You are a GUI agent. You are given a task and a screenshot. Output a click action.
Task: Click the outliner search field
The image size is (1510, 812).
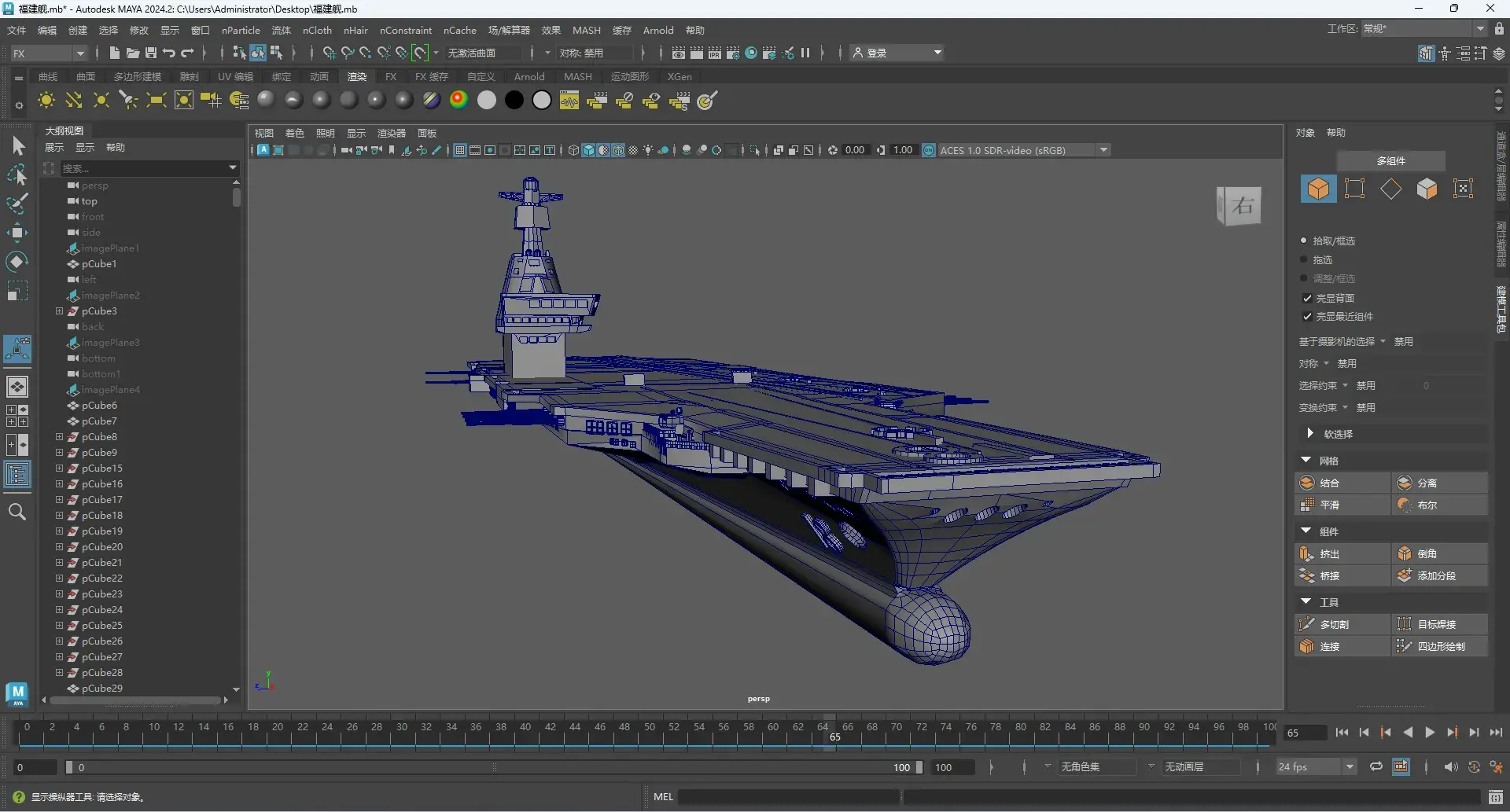143,167
